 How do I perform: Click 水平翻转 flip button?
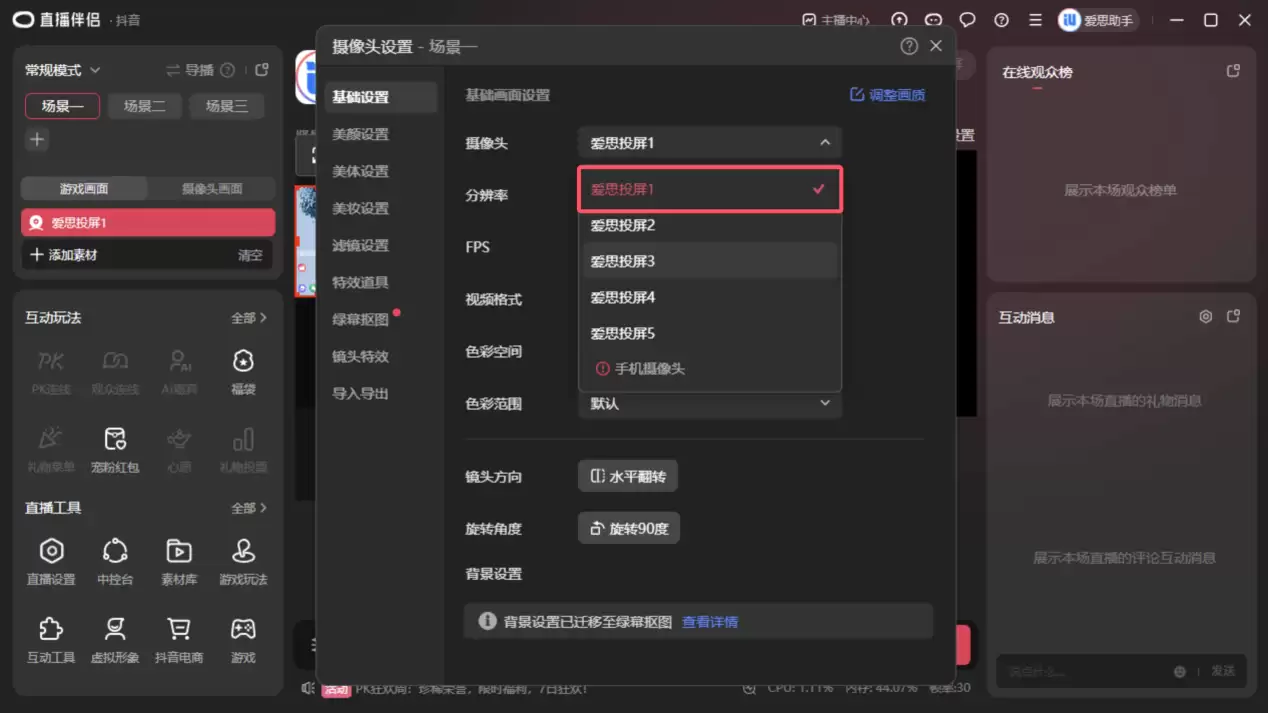click(x=628, y=477)
